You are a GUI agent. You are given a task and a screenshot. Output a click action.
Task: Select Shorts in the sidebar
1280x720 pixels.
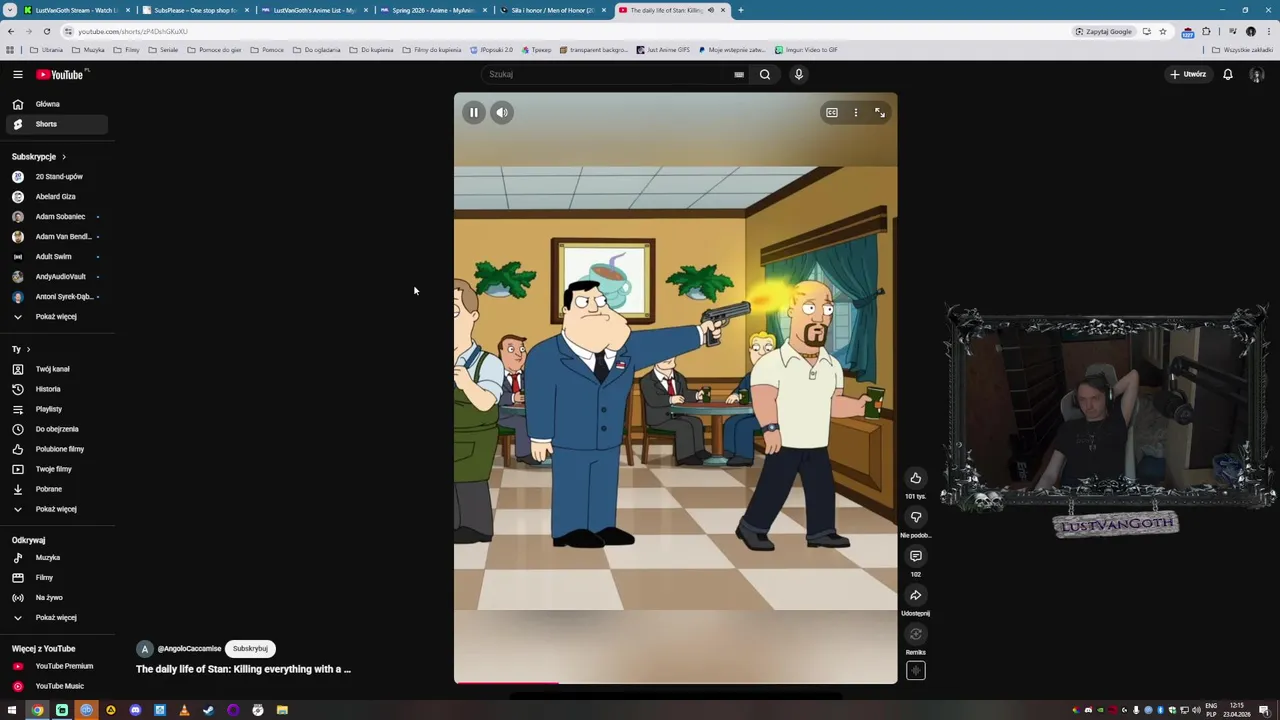pyautogui.click(x=55, y=124)
